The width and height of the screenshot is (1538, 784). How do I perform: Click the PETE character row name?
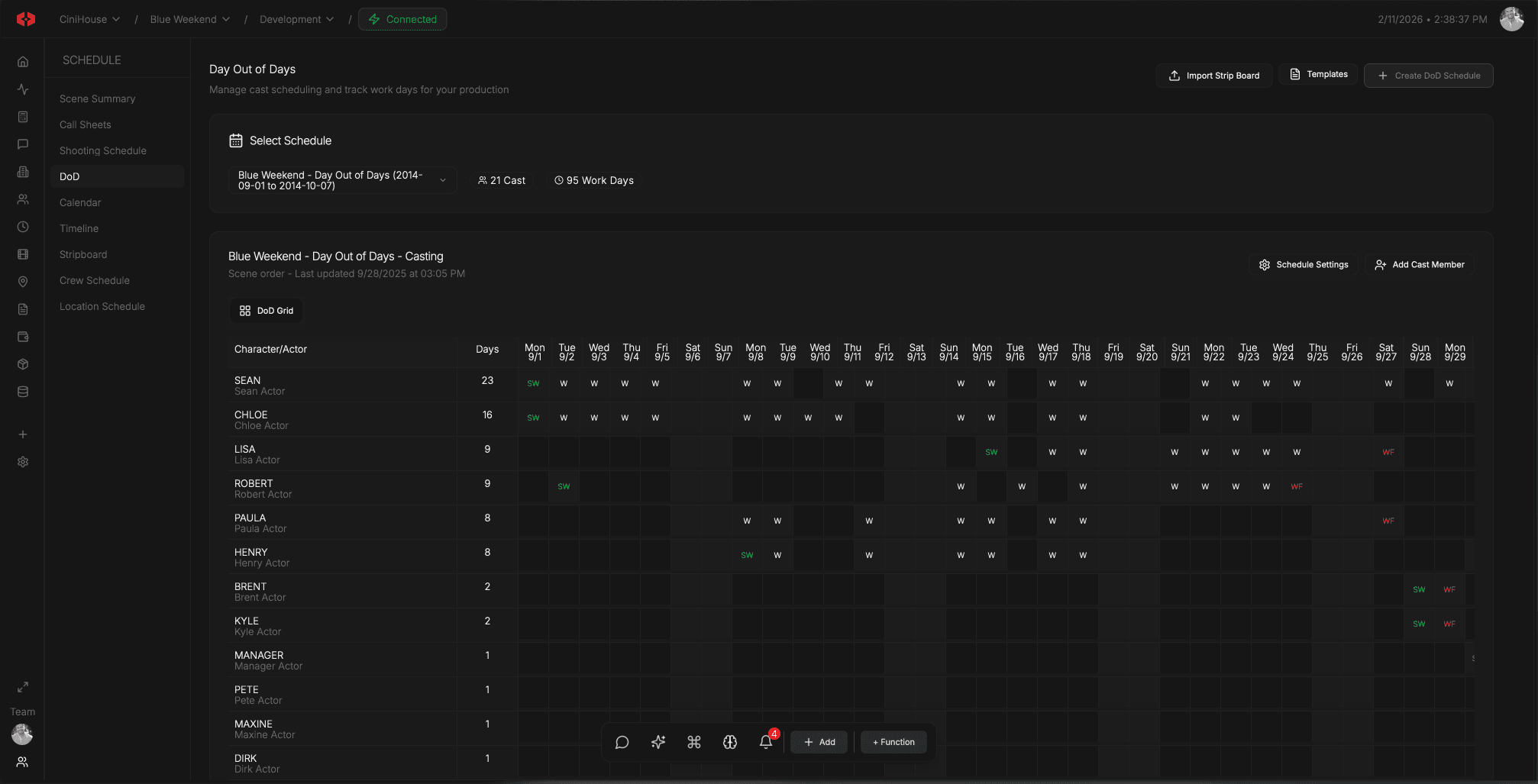(x=247, y=689)
